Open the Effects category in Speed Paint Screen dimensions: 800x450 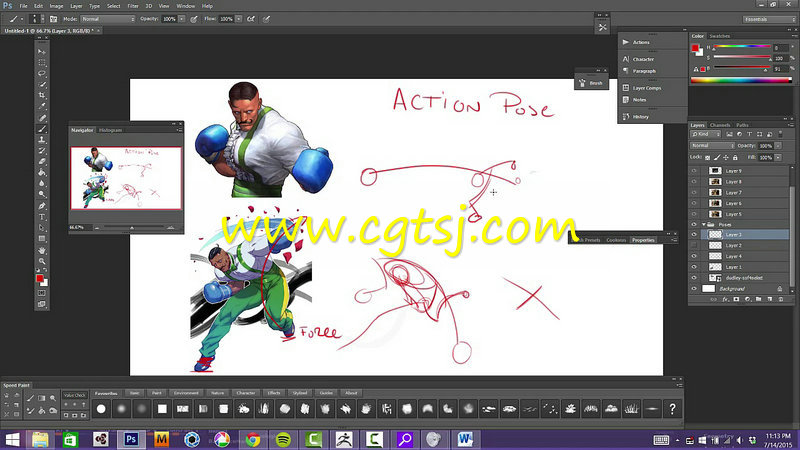coord(274,393)
